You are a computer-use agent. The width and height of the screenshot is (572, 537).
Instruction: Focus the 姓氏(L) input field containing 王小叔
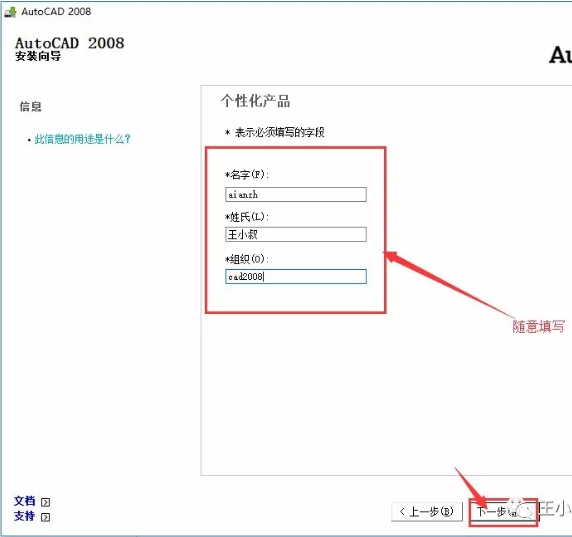point(296,234)
